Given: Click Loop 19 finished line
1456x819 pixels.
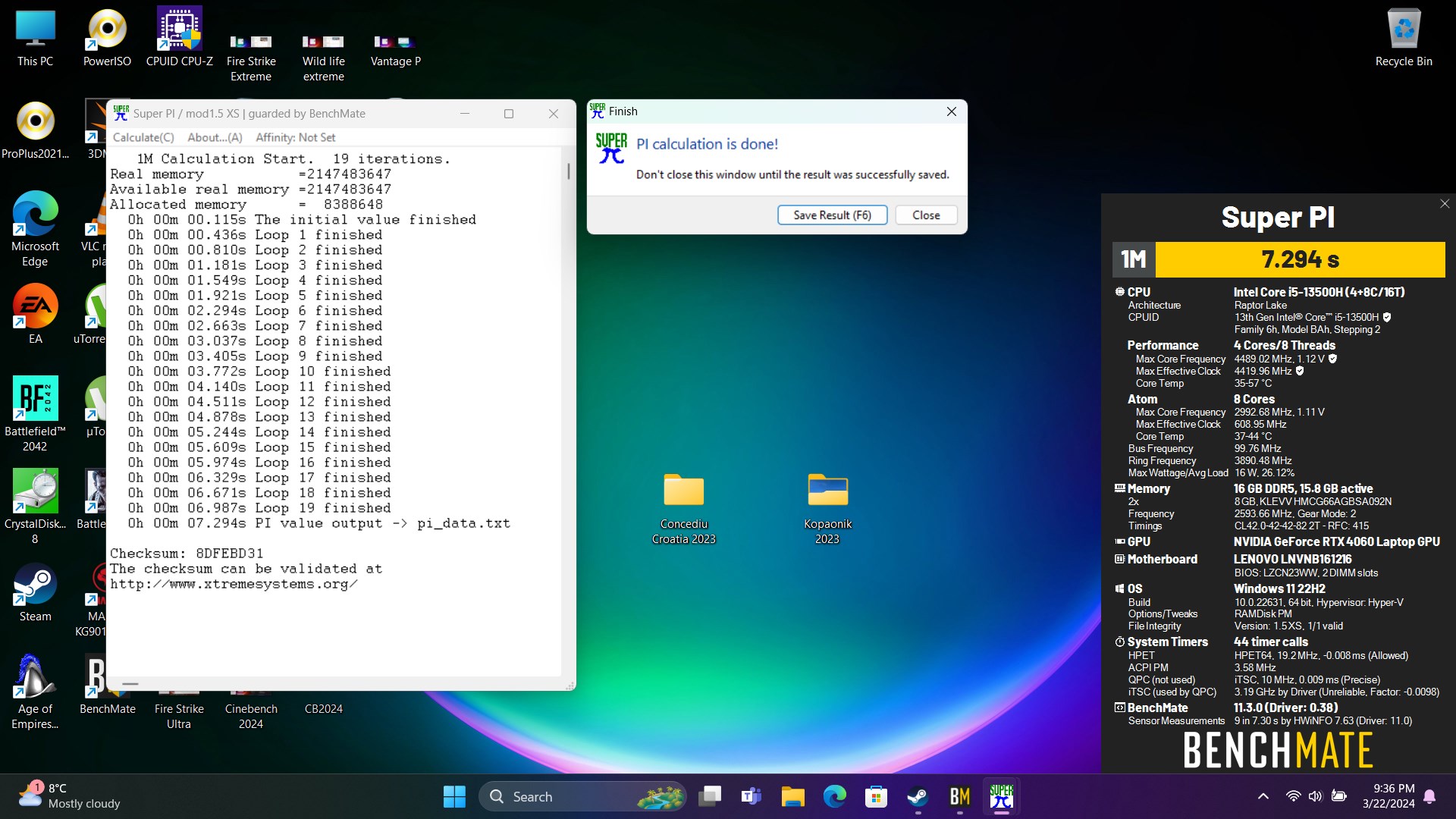Looking at the screenshot, I should click(259, 508).
